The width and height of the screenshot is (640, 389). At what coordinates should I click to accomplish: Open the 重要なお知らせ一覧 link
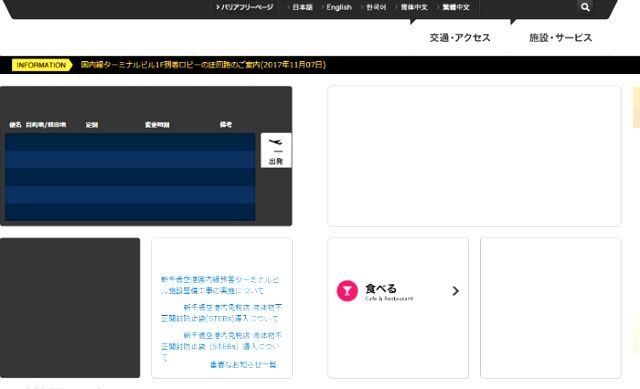[243, 365]
